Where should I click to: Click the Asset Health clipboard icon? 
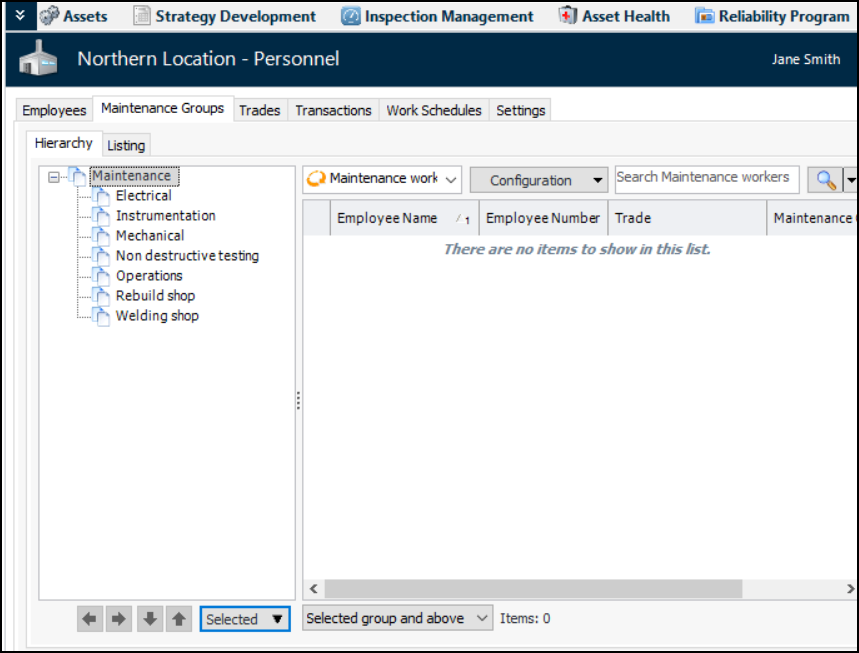(x=568, y=16)
